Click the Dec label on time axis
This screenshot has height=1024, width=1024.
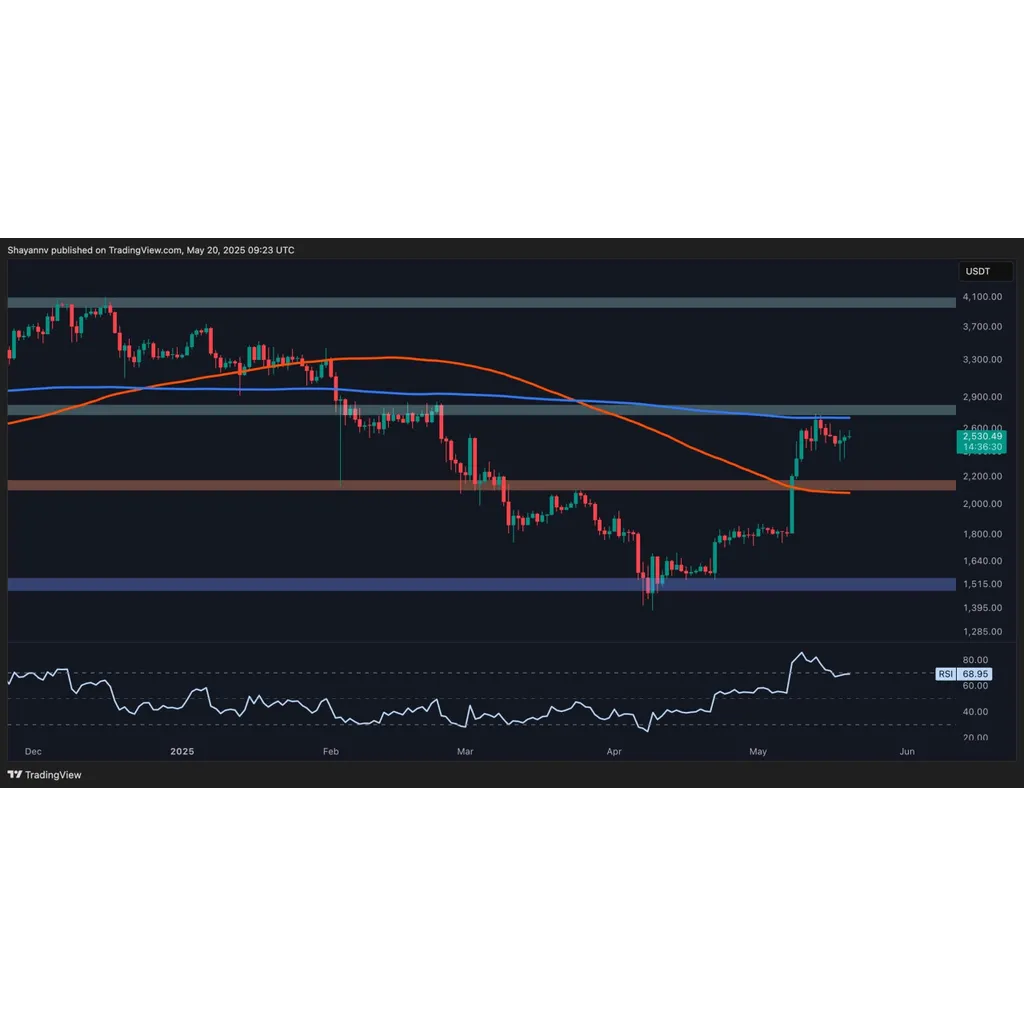[x=33, y=751]
